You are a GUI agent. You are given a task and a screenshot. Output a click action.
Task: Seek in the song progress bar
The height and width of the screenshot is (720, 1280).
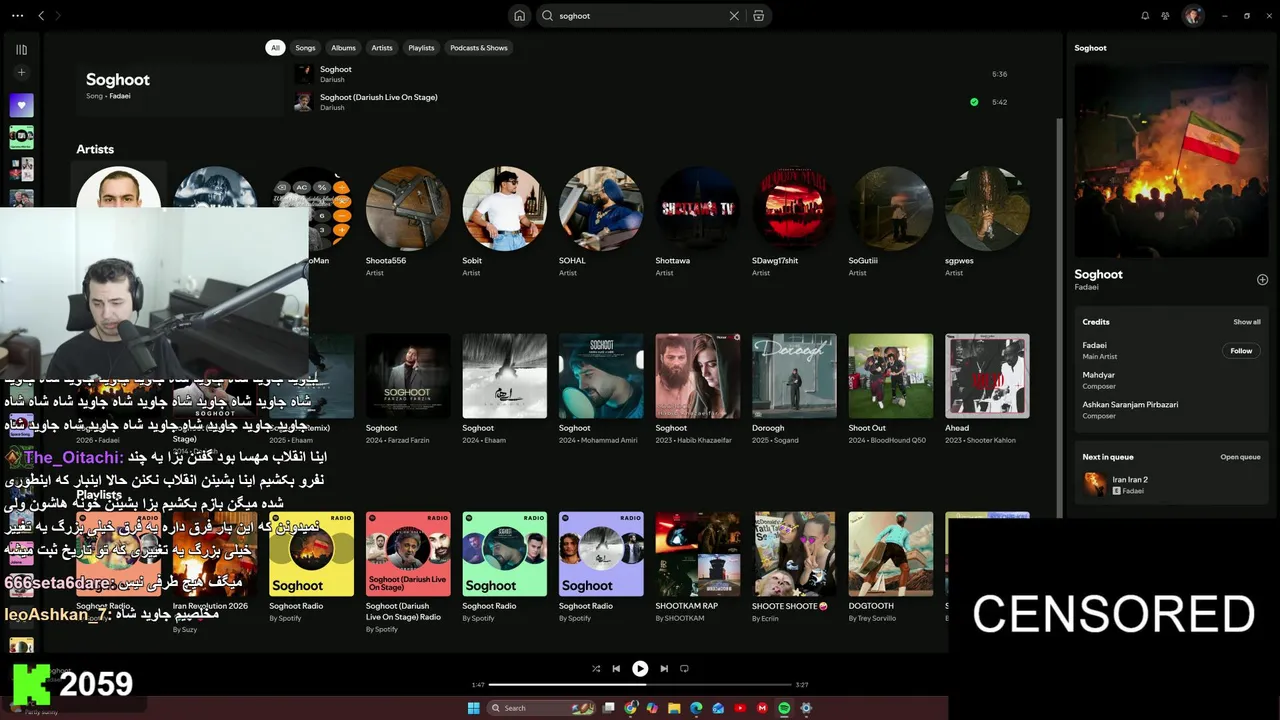640,685
